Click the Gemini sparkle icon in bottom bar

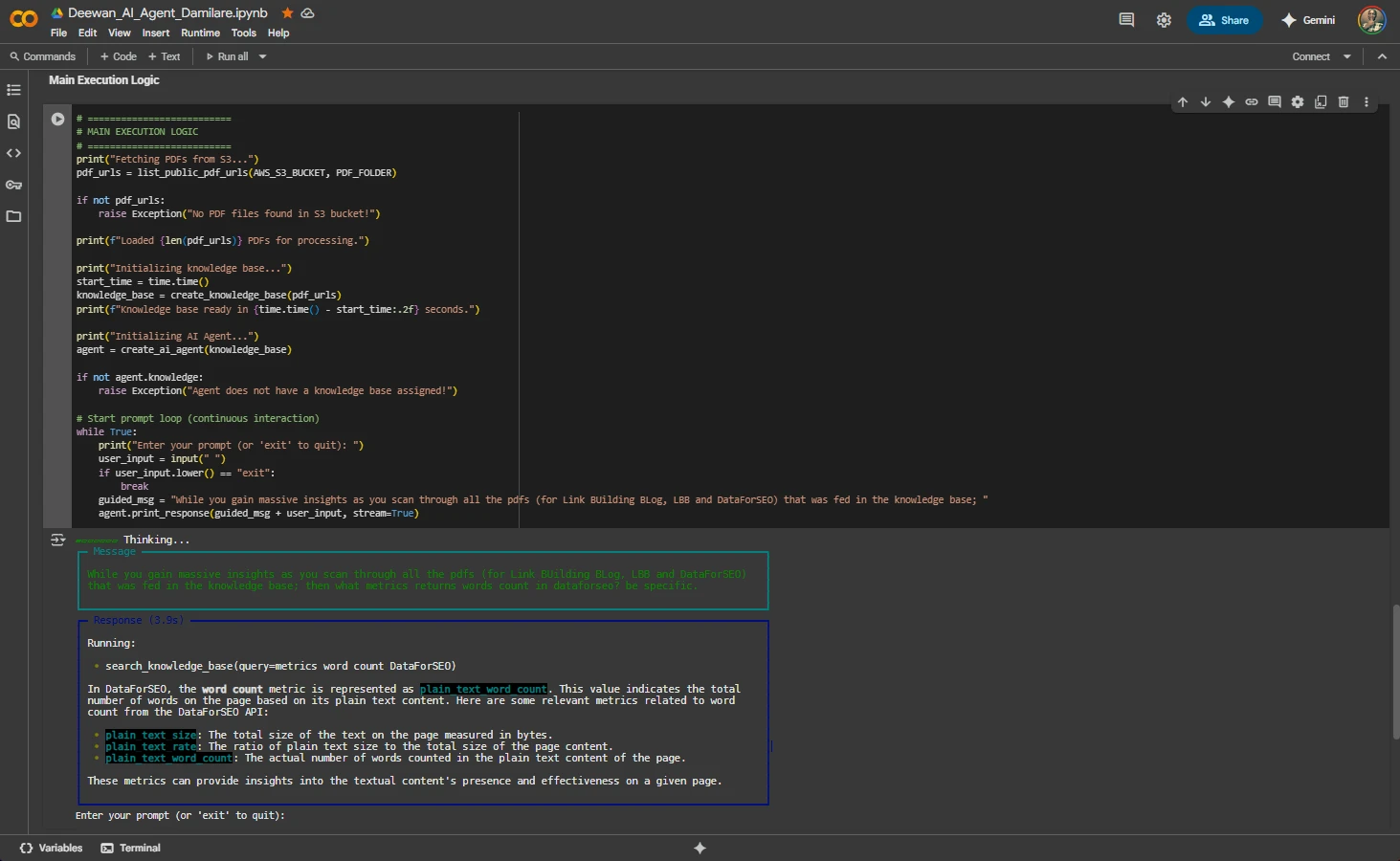click(x=700, y=848)
